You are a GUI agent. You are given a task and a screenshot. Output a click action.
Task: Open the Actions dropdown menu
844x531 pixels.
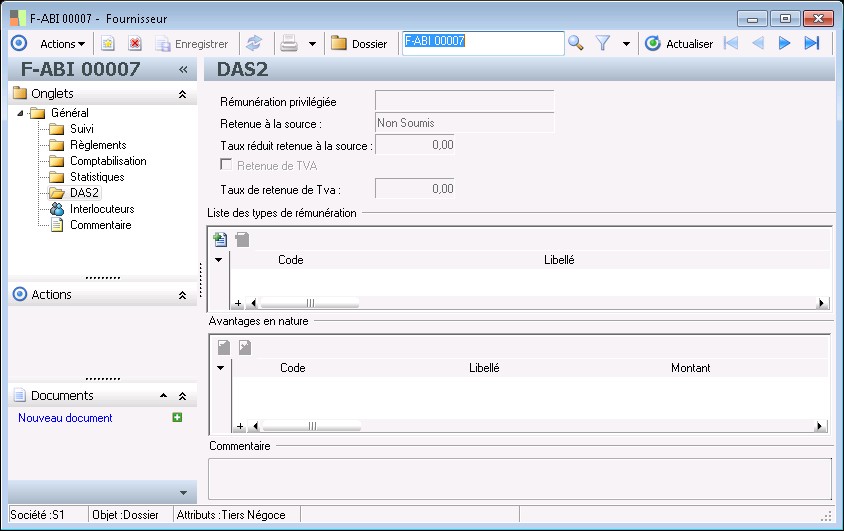(62, 43)
